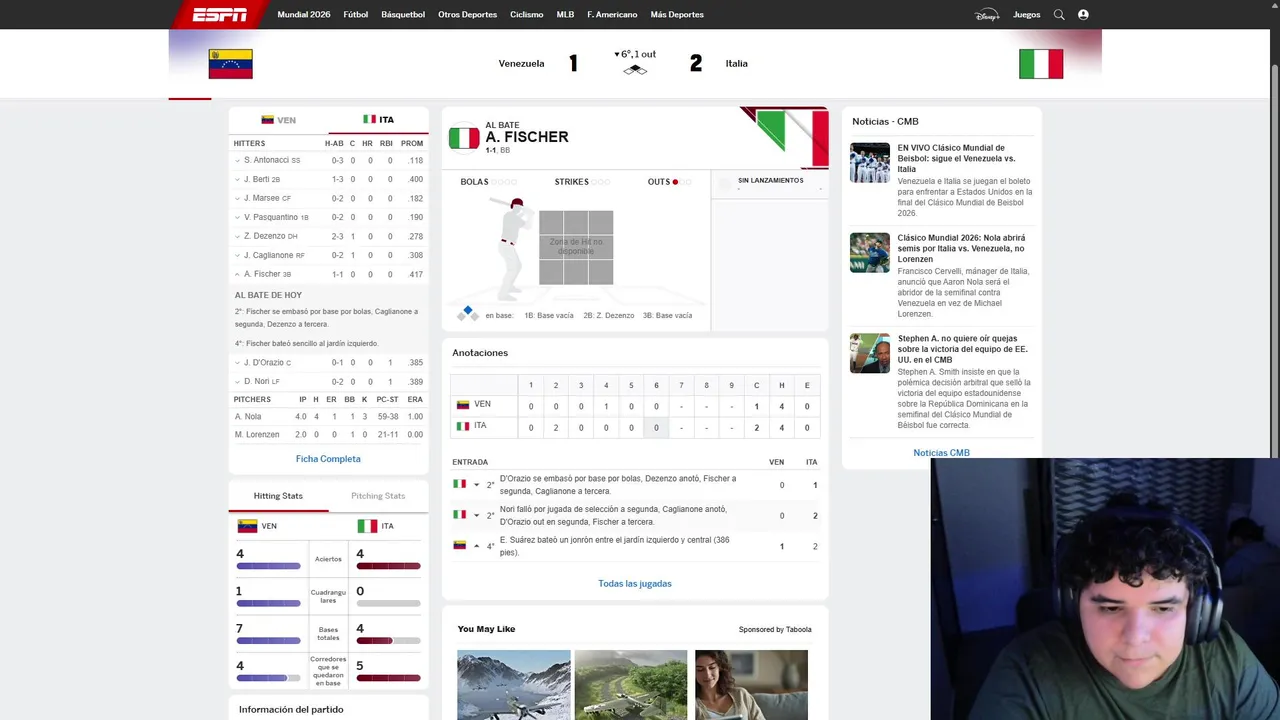Click Nola article thumbnail
The height and width of the screenshot is (720, 1280).
pos(870,253)
